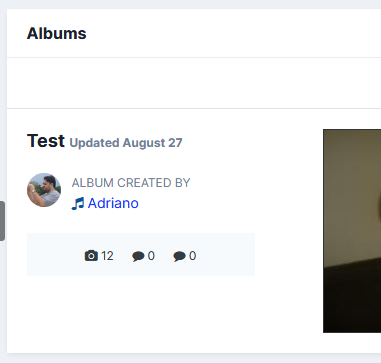Image resolution: width=381 pixels, height=363 pixels.
Task: Click the Albums heading
Action: point(57,33)
